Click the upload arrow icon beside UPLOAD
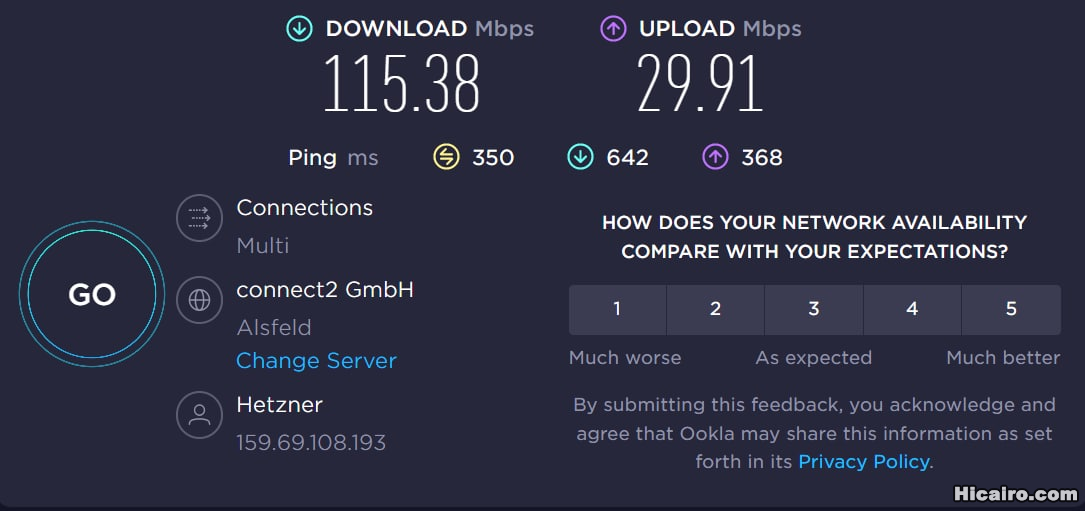The height and width of the screenshot is (511, 1085). pyautogui.click(x=613, y=29)
